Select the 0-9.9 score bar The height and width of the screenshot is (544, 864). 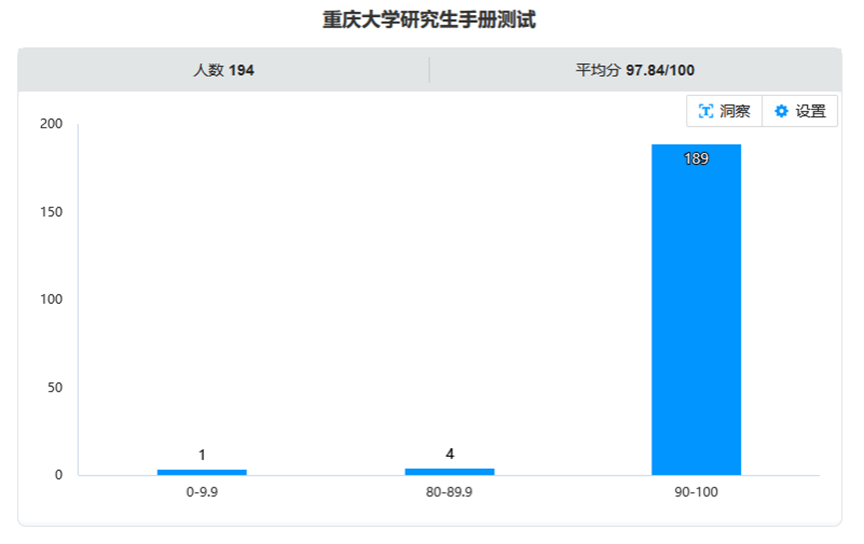202,472
